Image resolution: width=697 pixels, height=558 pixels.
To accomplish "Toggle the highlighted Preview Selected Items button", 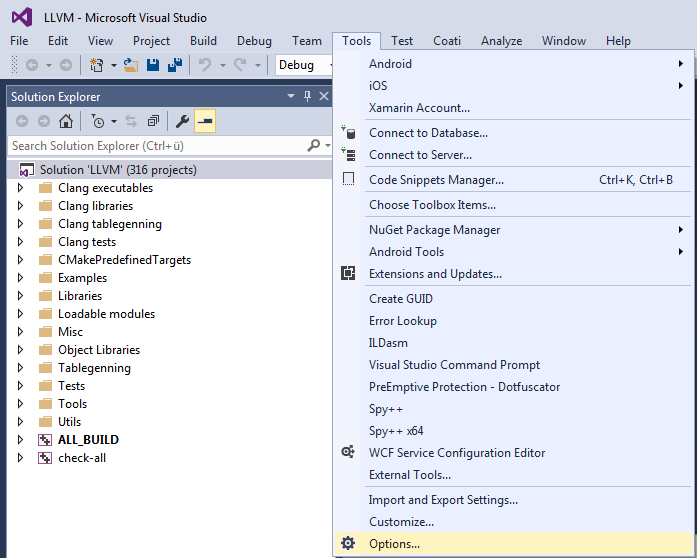I will [x=205, y=121].
